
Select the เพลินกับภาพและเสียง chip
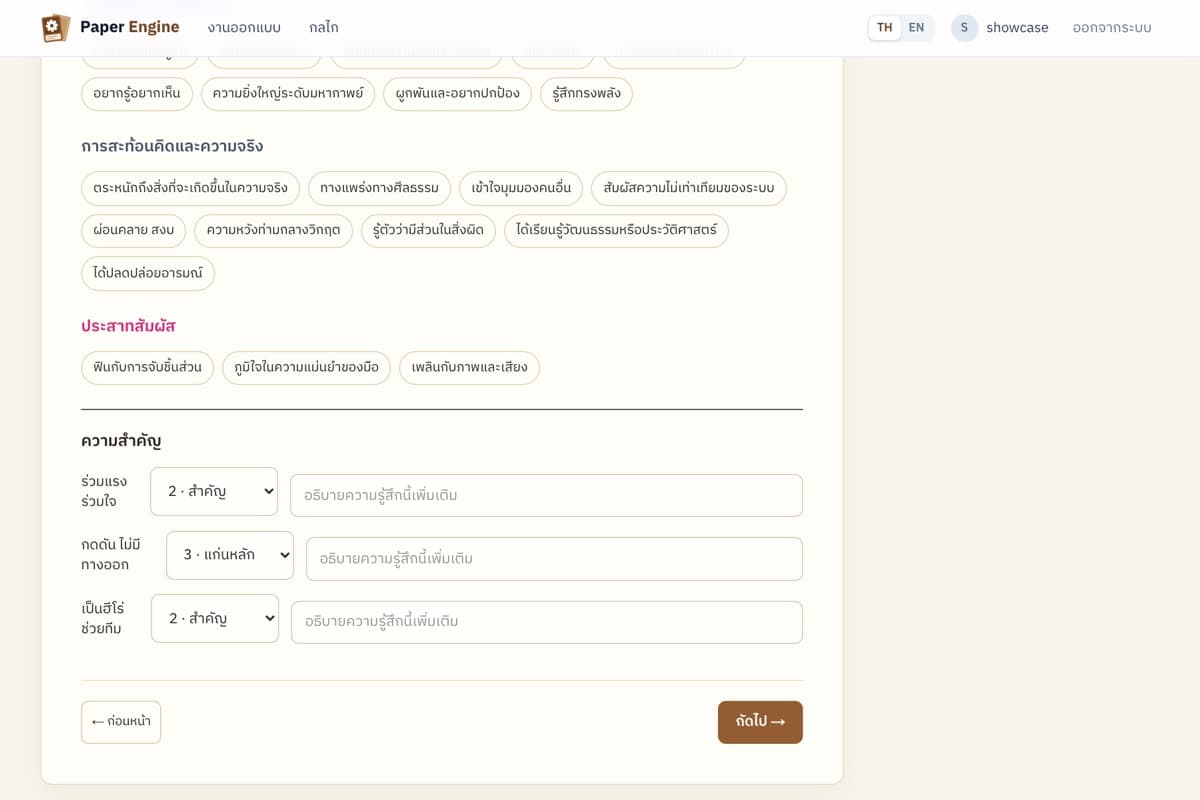point(469,368)
